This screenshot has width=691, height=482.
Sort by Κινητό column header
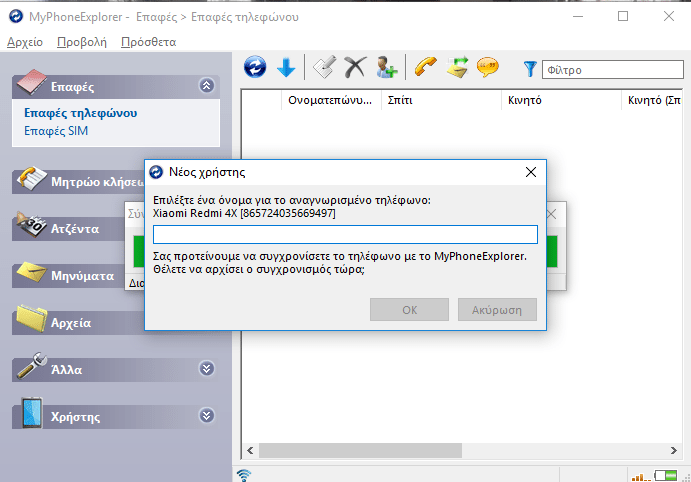click(x=561, y=100)
